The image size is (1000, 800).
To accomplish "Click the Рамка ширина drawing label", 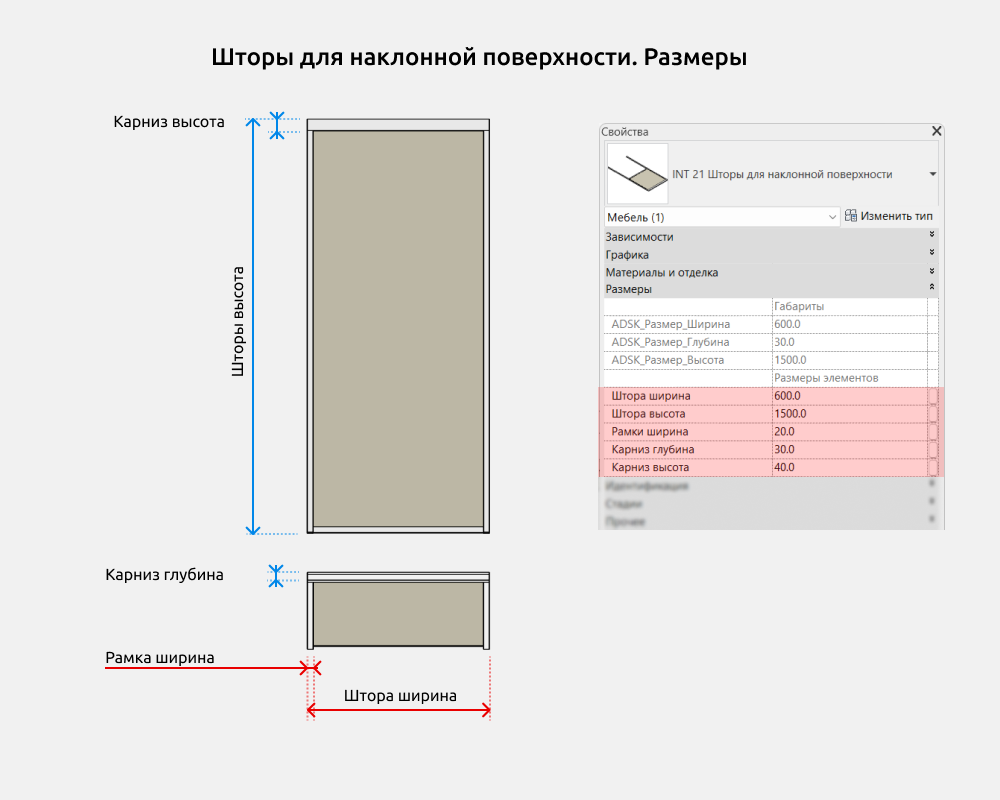I will coord(159,657).
